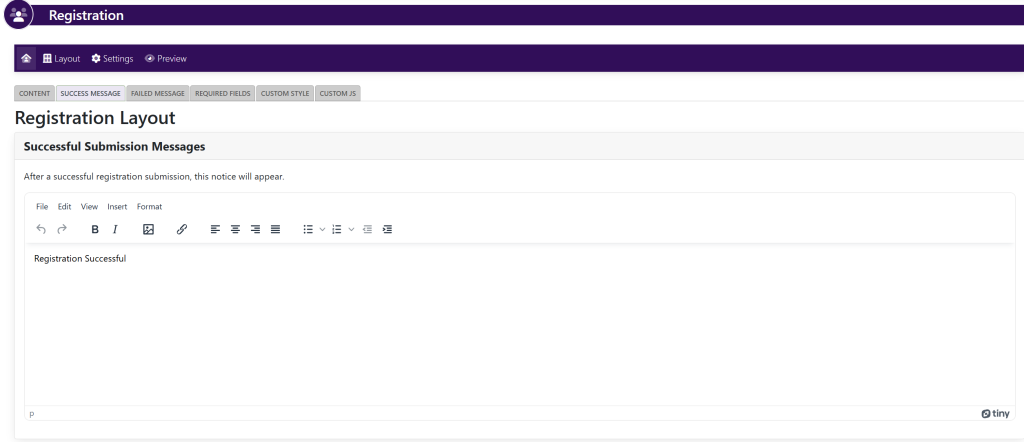This screenshot has width=1024, height=442.
Task: Expand the numbered list style dropdown
Action: [351, 229]
